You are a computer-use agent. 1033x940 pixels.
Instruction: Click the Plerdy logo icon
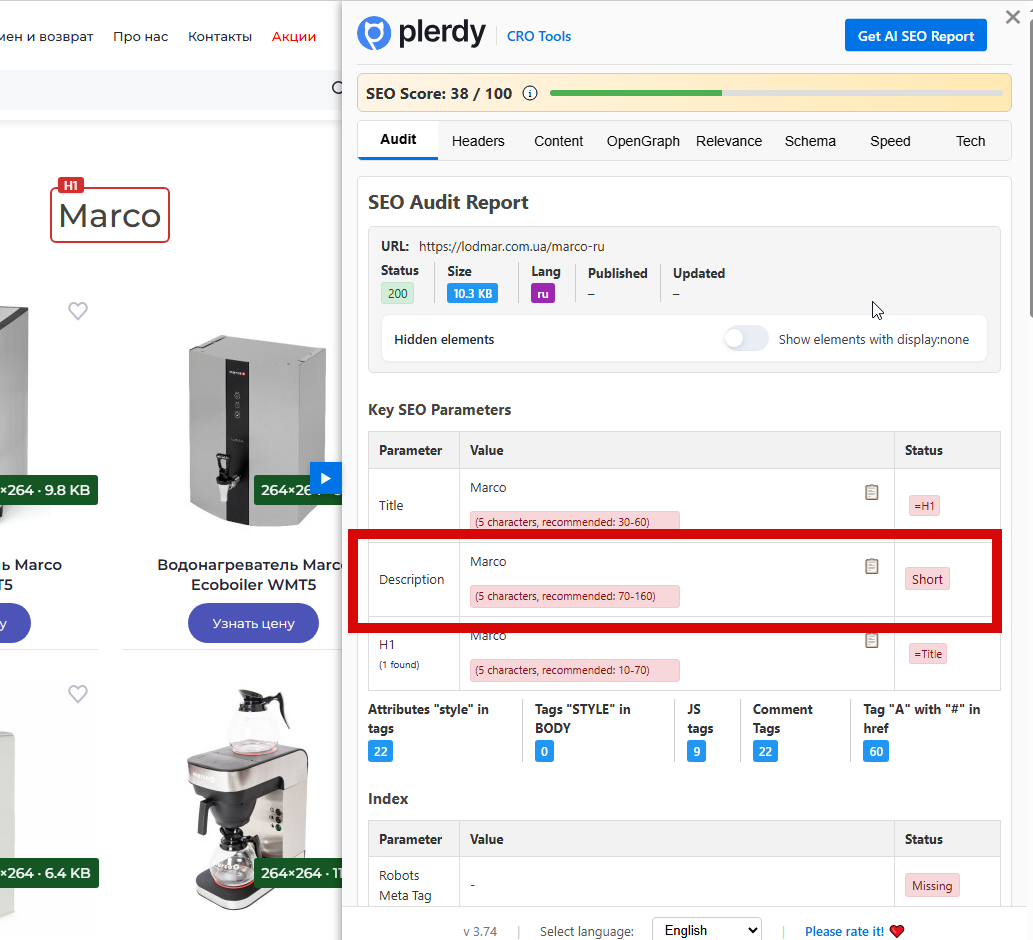point(374,33)
